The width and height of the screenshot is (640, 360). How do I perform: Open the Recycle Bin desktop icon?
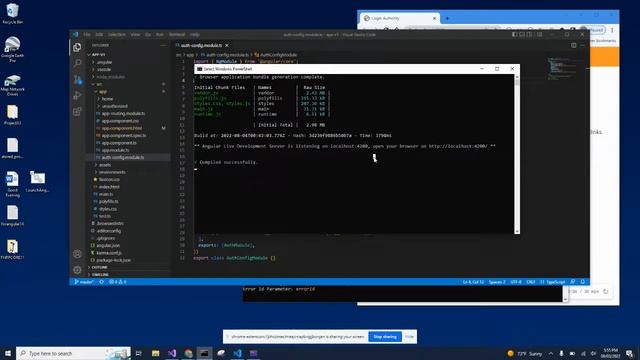(12, 13)
